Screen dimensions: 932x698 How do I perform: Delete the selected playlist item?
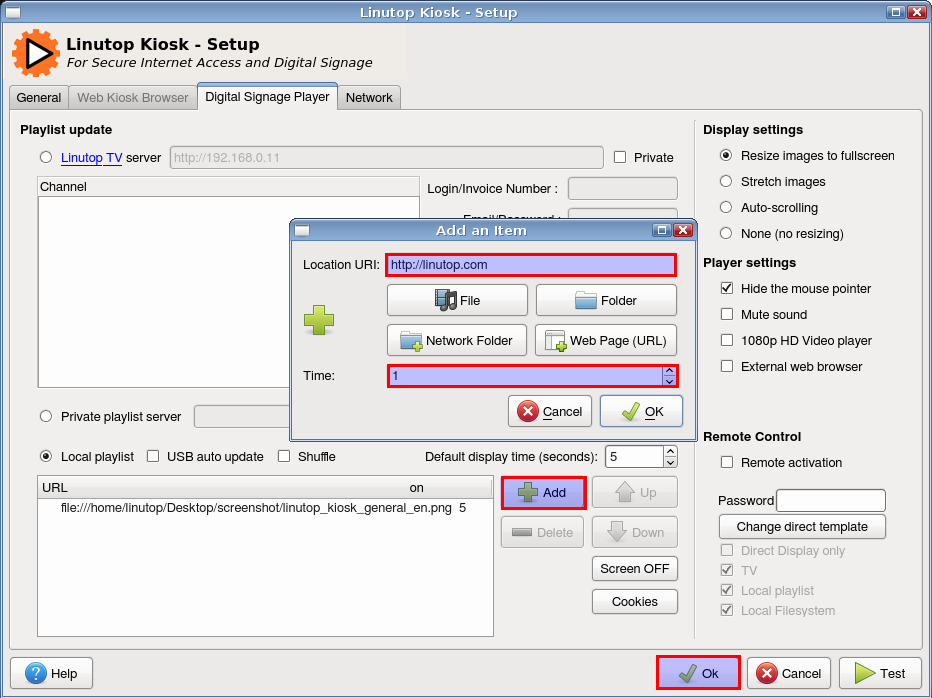click(542, 532)
